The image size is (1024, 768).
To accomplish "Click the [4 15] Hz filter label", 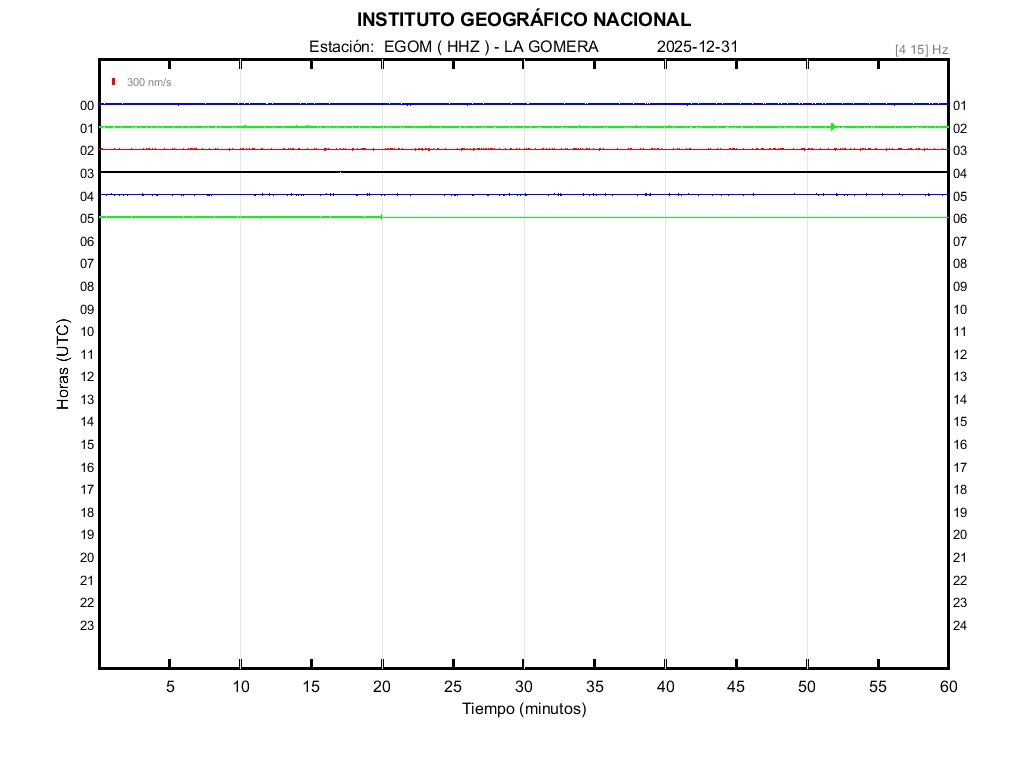I will 921,49.
